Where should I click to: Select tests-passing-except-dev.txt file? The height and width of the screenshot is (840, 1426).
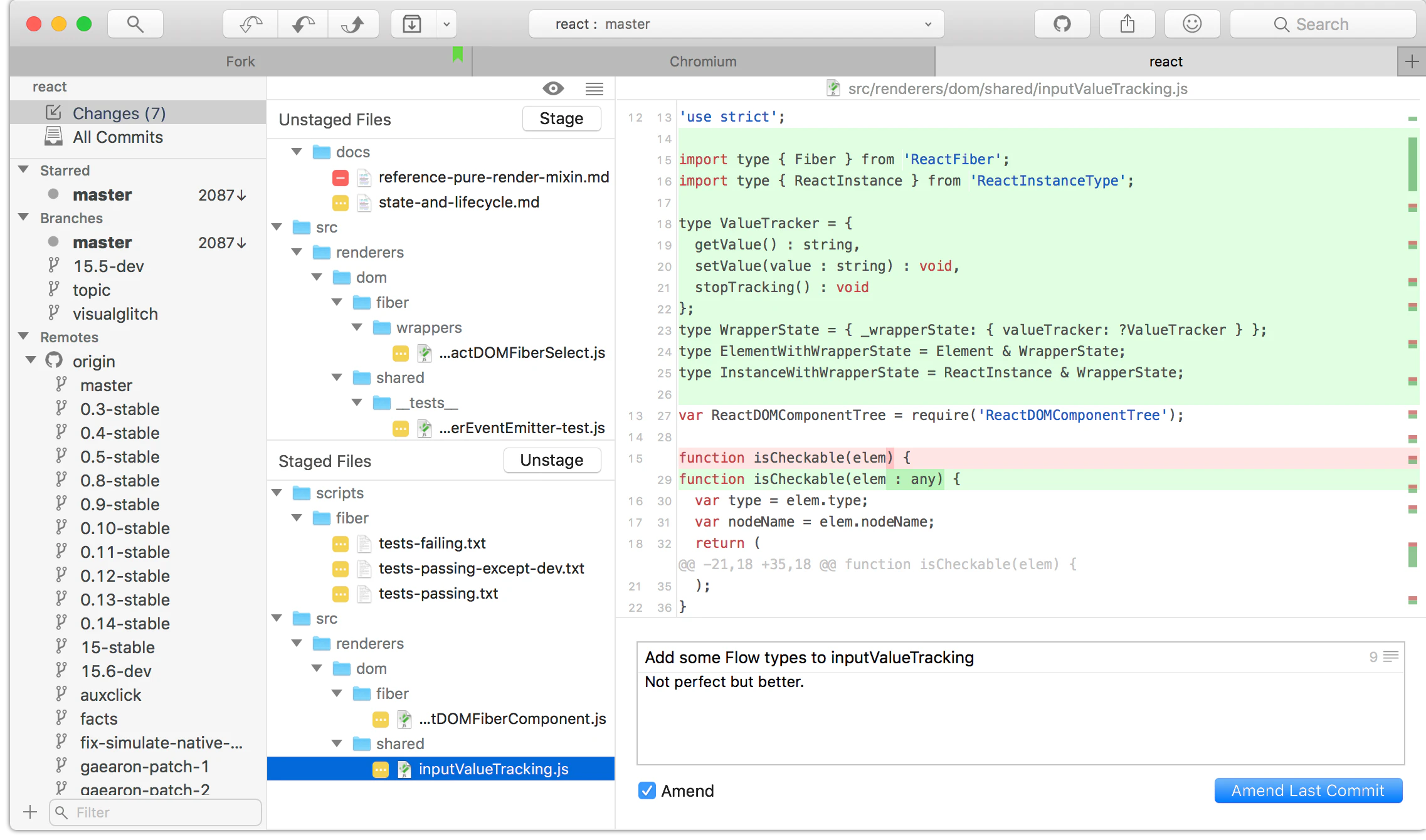pyautogui.click(x=441, y=569)
